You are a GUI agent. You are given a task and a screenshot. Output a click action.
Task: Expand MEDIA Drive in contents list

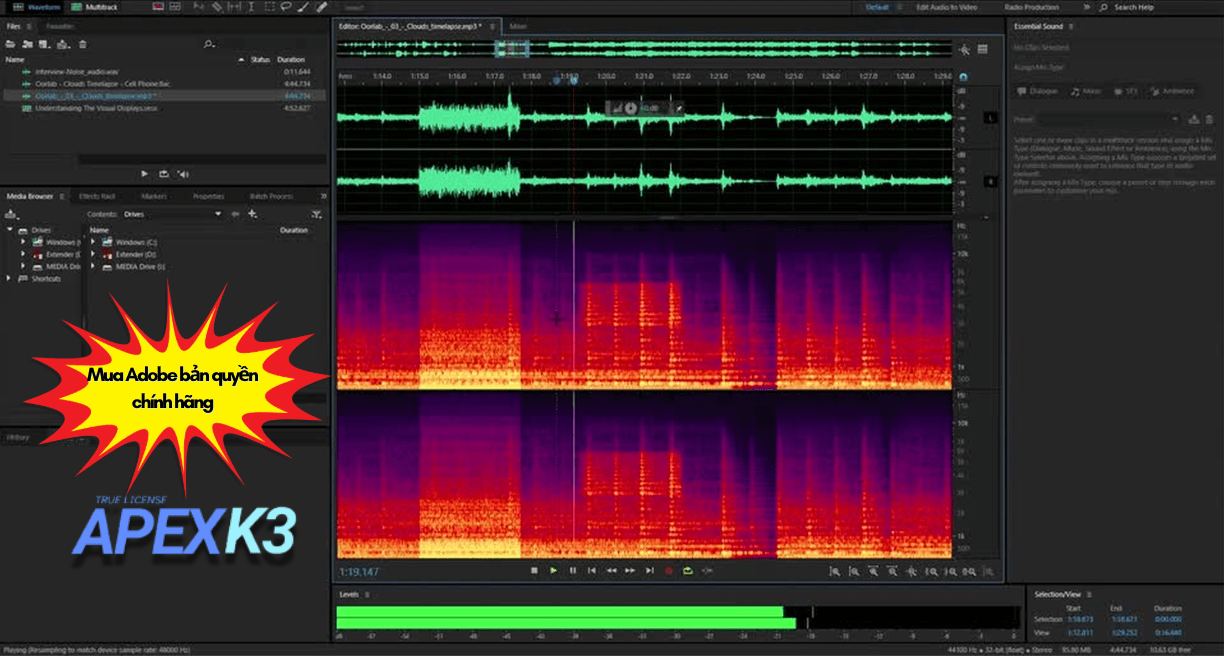click(x=93, y=266)
